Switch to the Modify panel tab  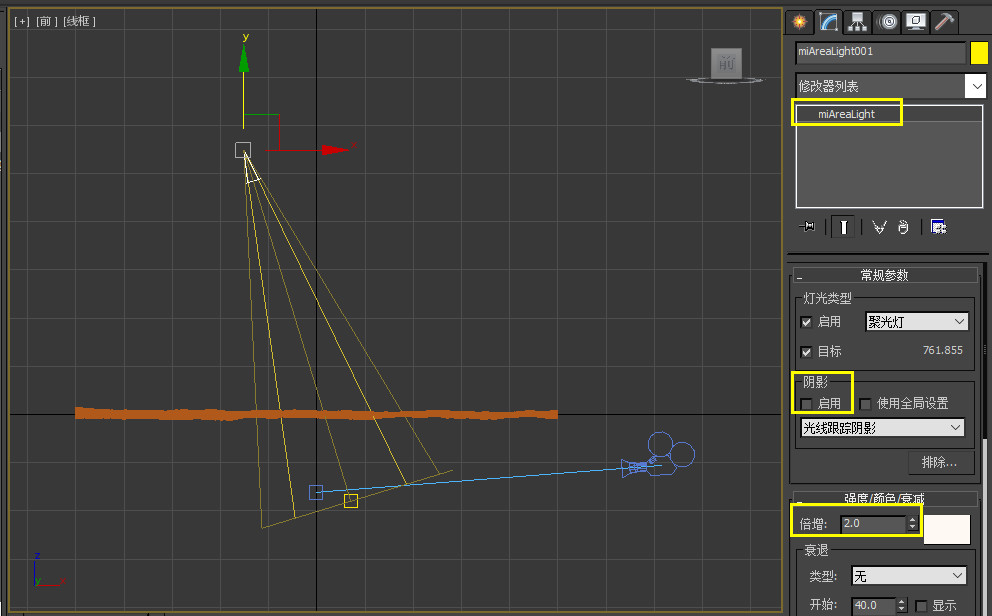coord(829,22)
